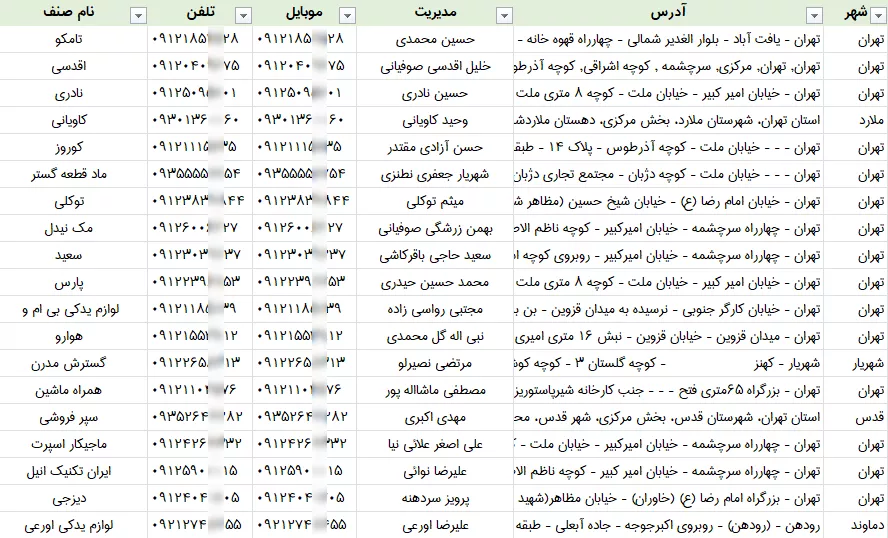Screen dimensions: 888x538
Task: Select business name cell هوارو
Action: click(74, 336)
